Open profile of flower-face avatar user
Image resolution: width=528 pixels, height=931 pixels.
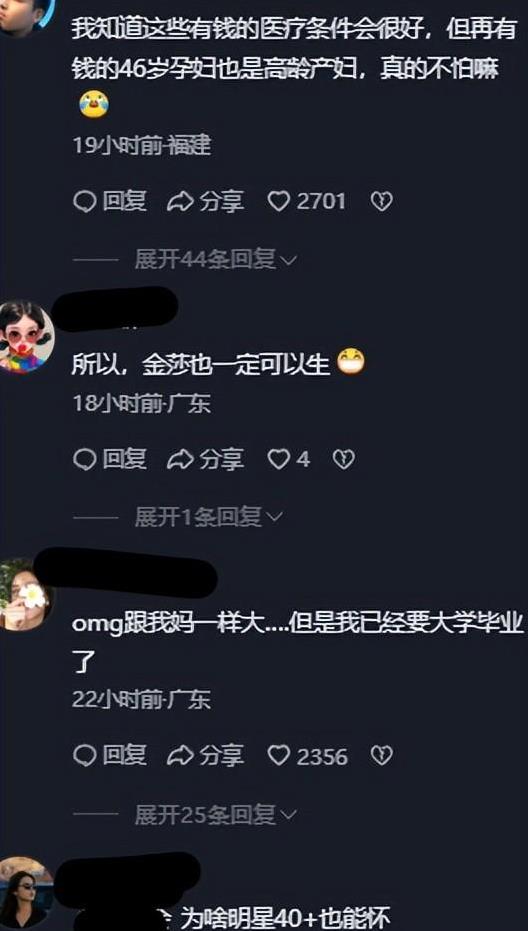[x=25, y=594]
